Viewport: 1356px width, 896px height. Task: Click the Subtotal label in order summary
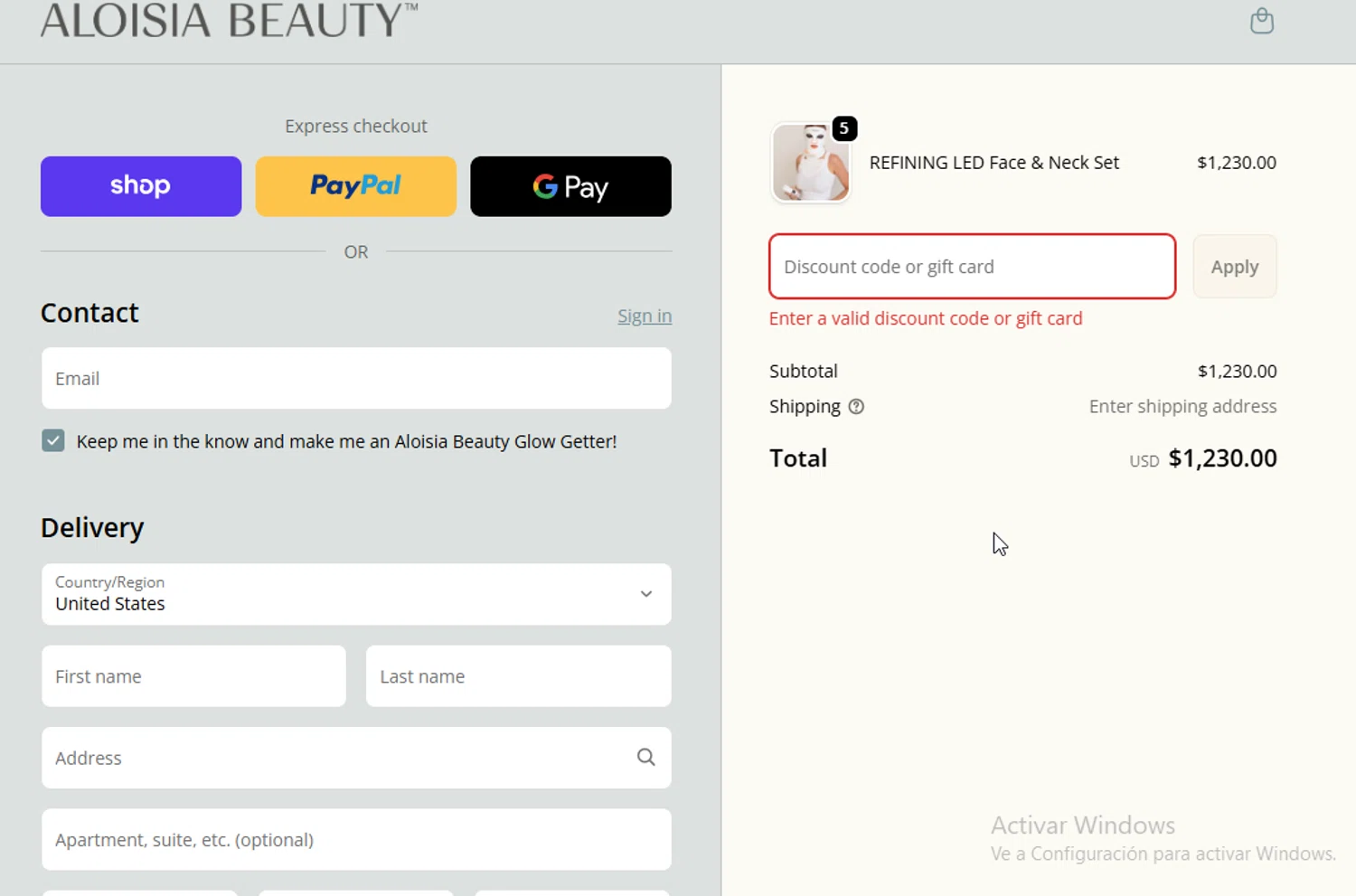coord(804,372)
